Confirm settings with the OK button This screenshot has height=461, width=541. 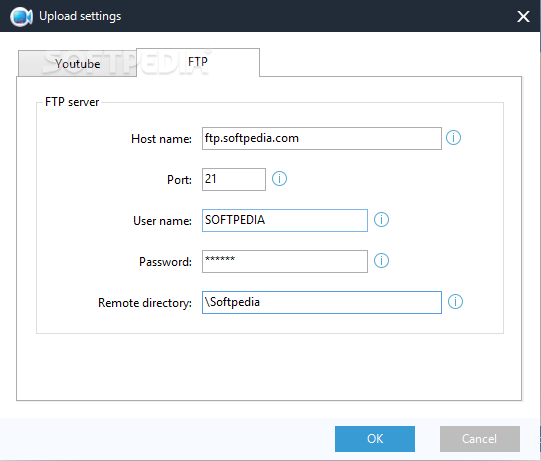[375, 439]
